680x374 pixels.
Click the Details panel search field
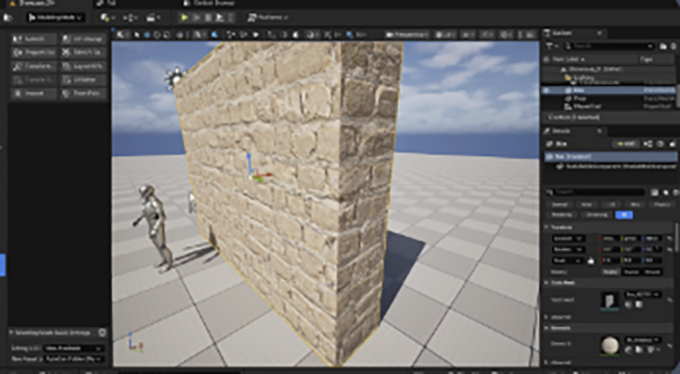(596, 192)
